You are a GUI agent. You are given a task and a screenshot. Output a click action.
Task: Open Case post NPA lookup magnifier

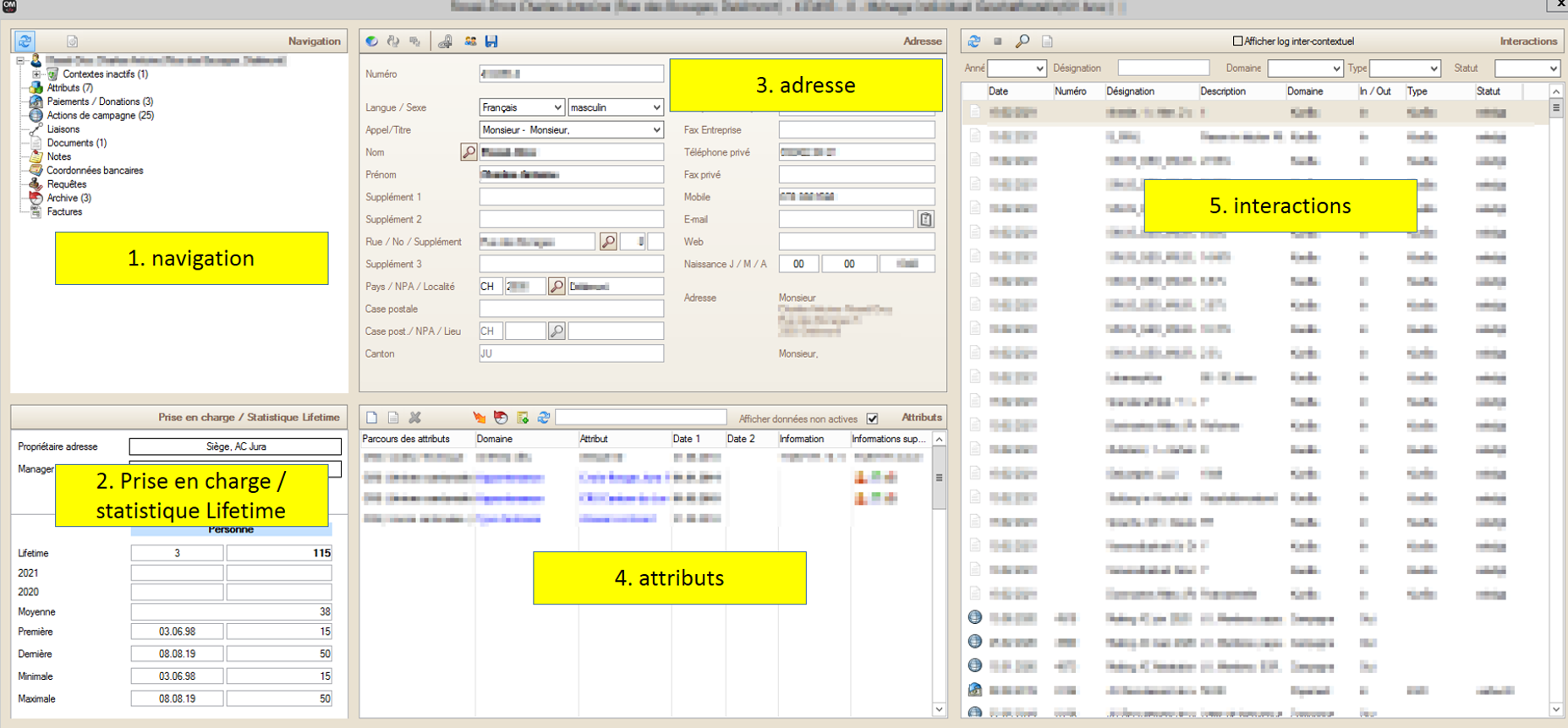tap(556, 331)
